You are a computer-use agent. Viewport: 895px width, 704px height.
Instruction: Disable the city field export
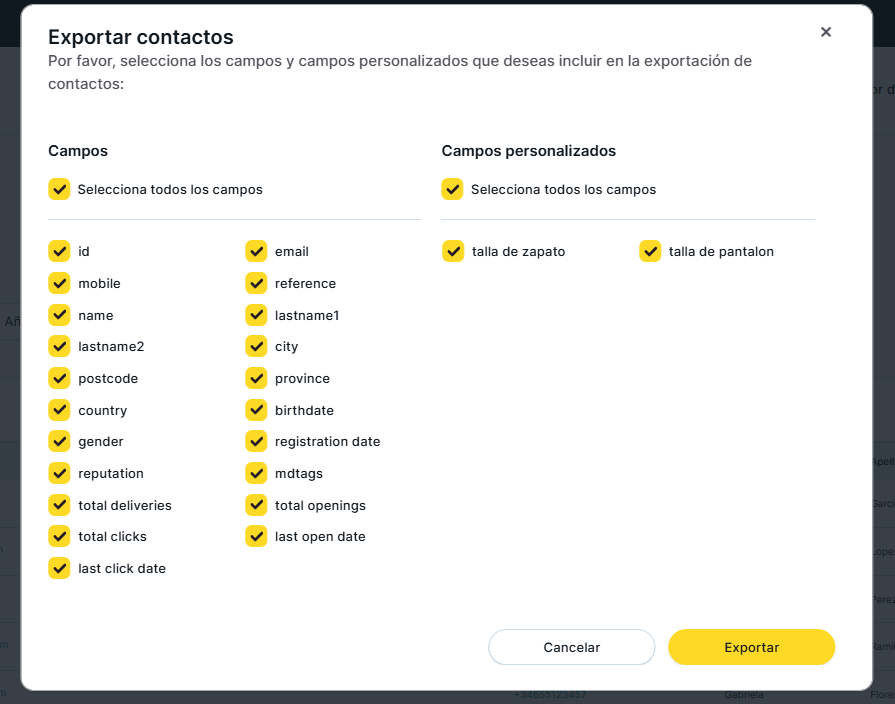coord(256,346)
